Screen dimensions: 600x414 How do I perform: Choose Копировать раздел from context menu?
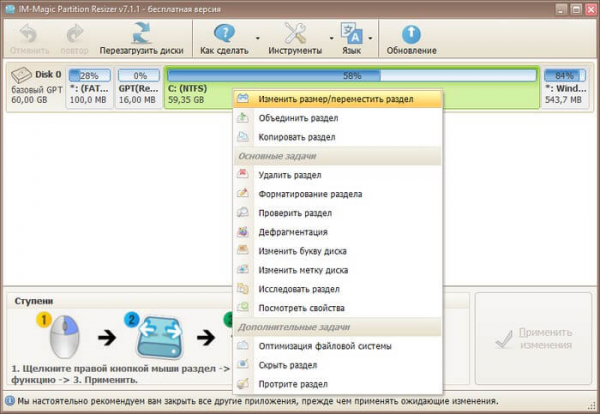[x=338, y=137]
